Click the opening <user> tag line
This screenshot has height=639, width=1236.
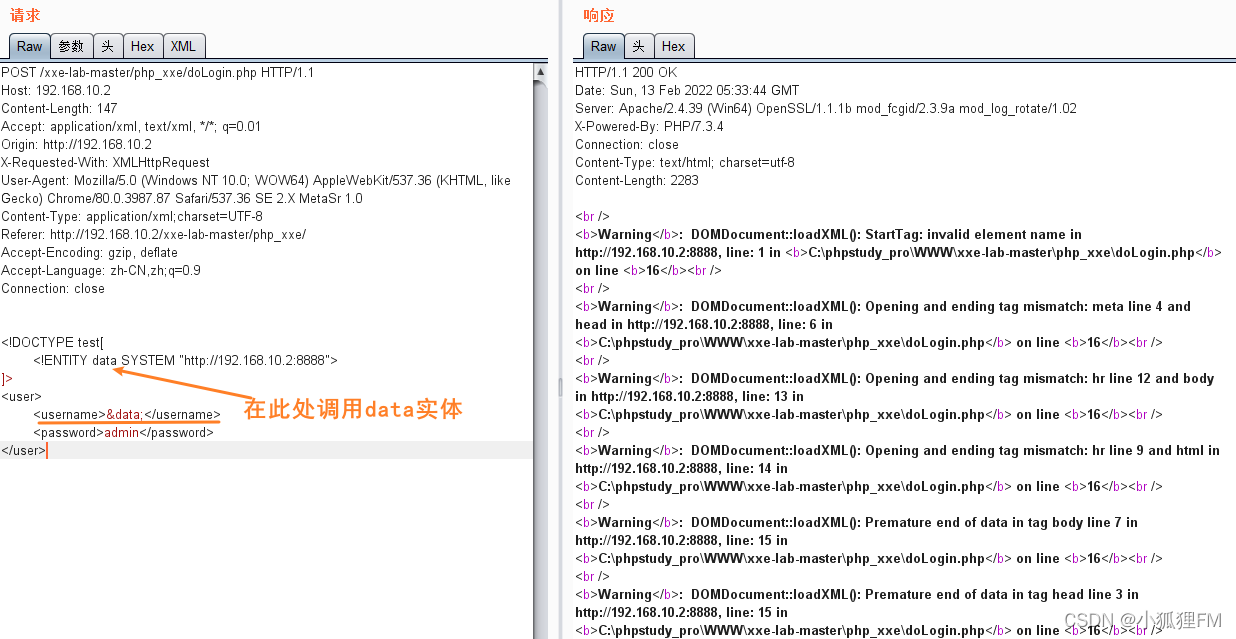click(x=21, y=397)
